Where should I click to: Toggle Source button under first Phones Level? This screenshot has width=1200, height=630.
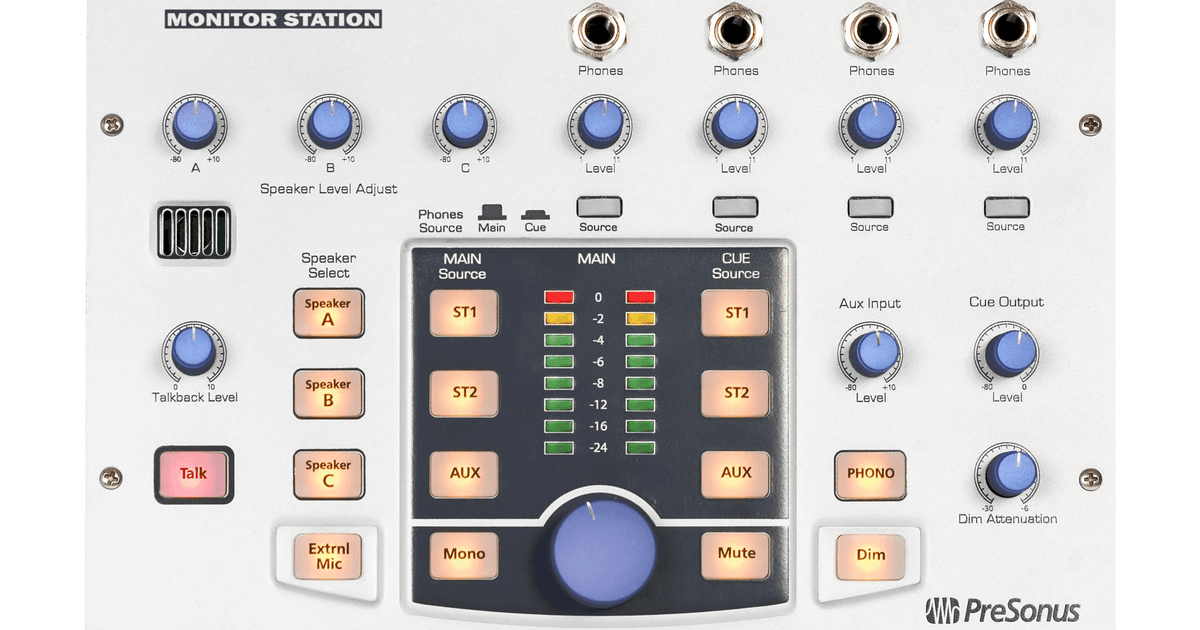pos(600,207)
